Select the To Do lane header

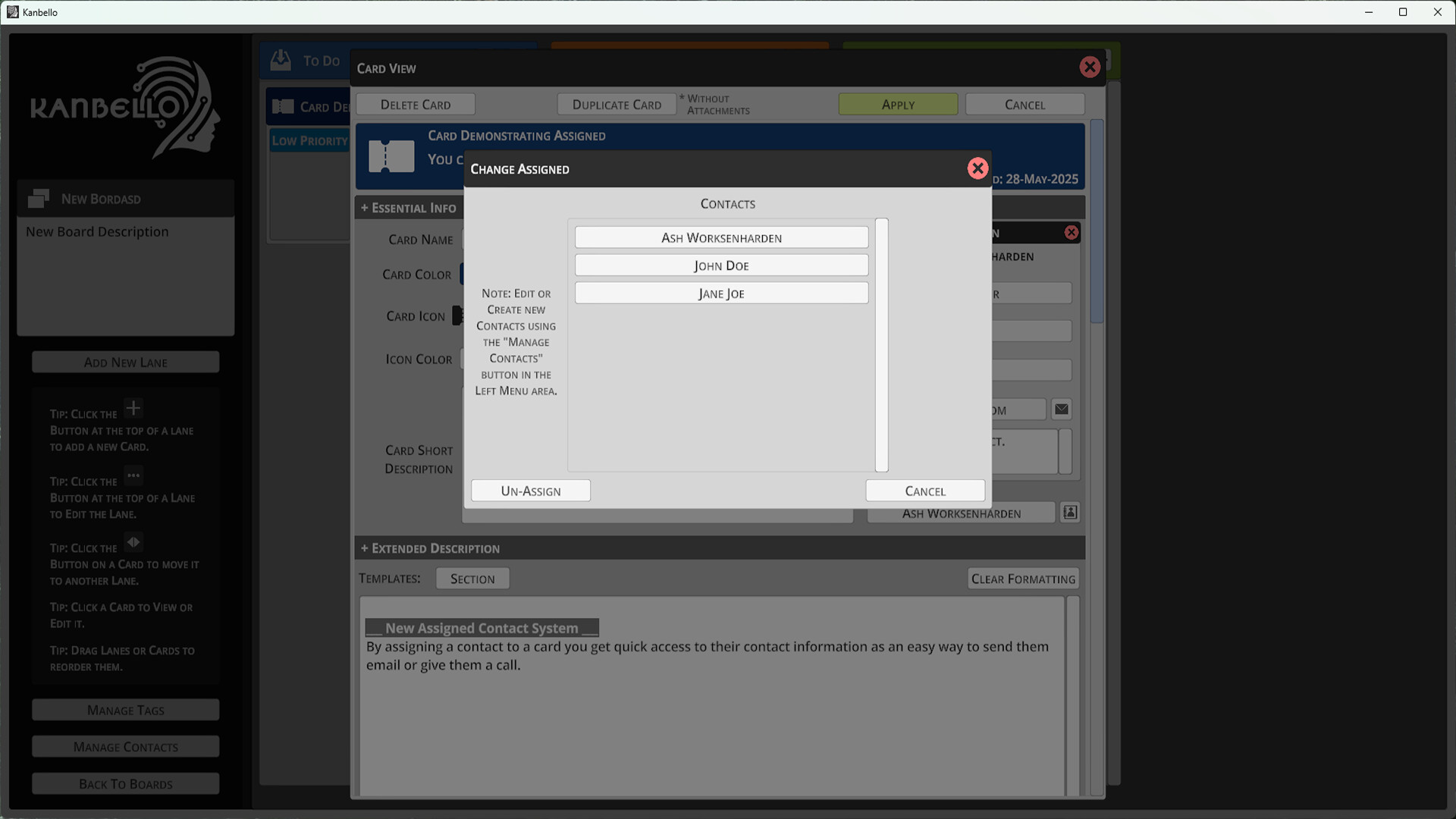point(322,61)
